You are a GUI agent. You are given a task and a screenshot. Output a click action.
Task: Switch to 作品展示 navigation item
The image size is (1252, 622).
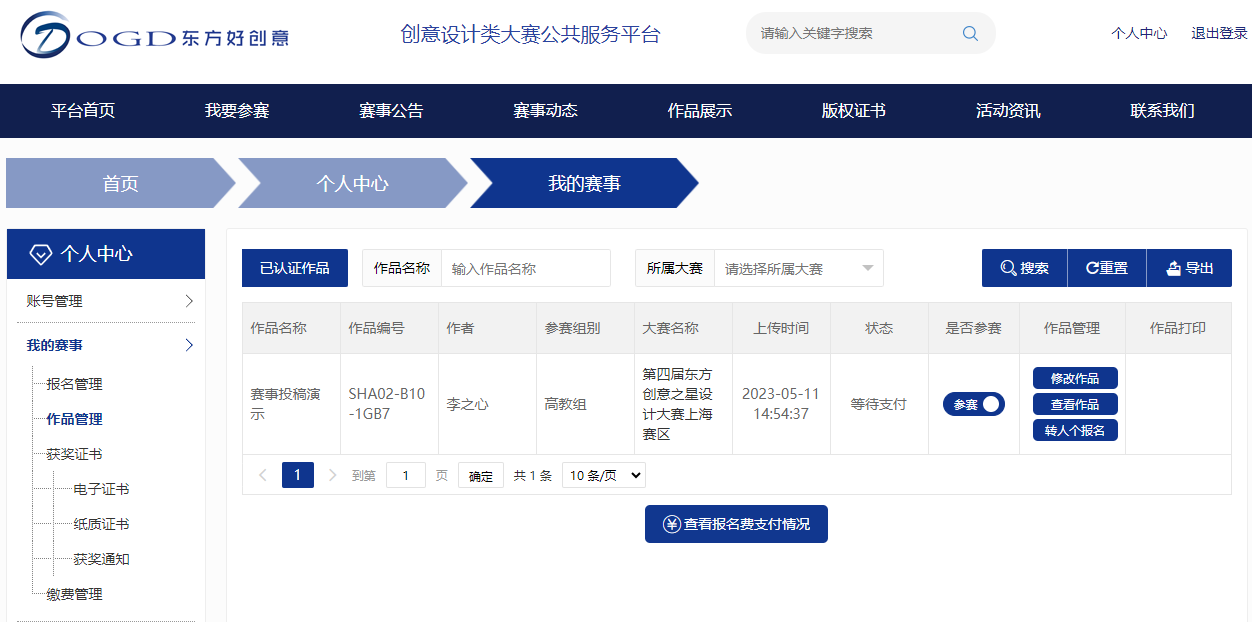(x=700, y=111)
